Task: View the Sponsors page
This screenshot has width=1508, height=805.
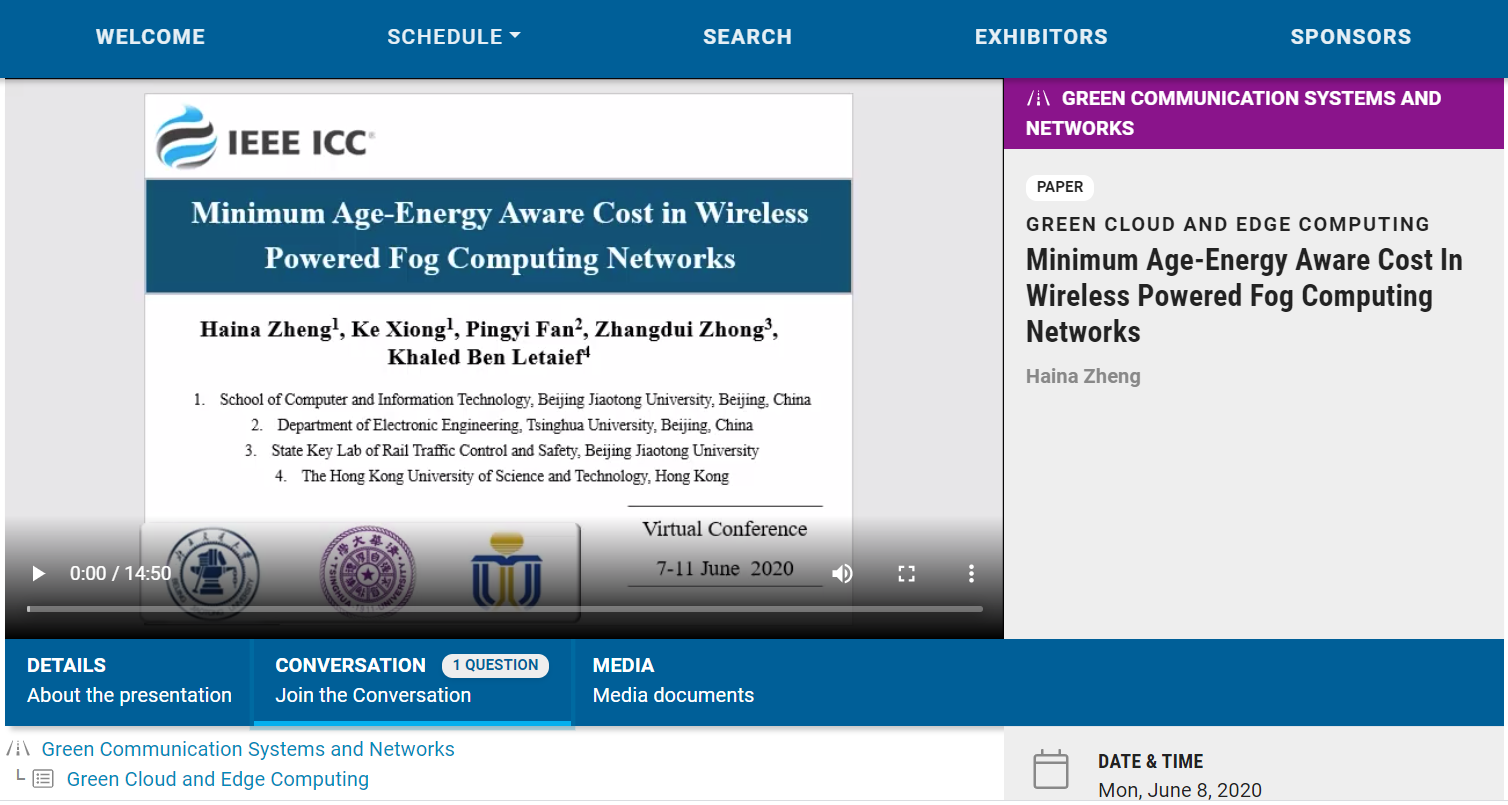Action: tap(1350, 37)
